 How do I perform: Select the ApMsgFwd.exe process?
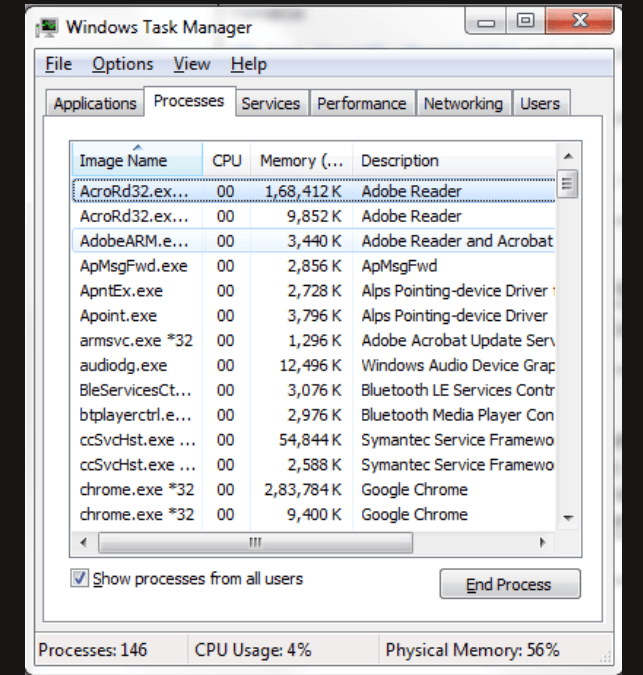coord(314,266)
